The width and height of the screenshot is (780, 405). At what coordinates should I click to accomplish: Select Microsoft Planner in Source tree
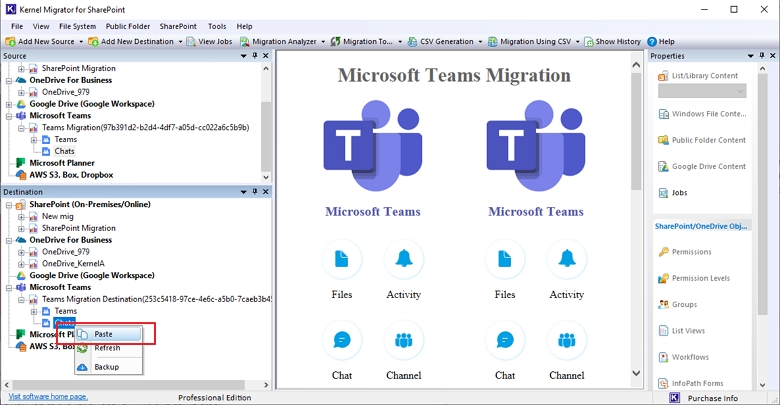62,163
